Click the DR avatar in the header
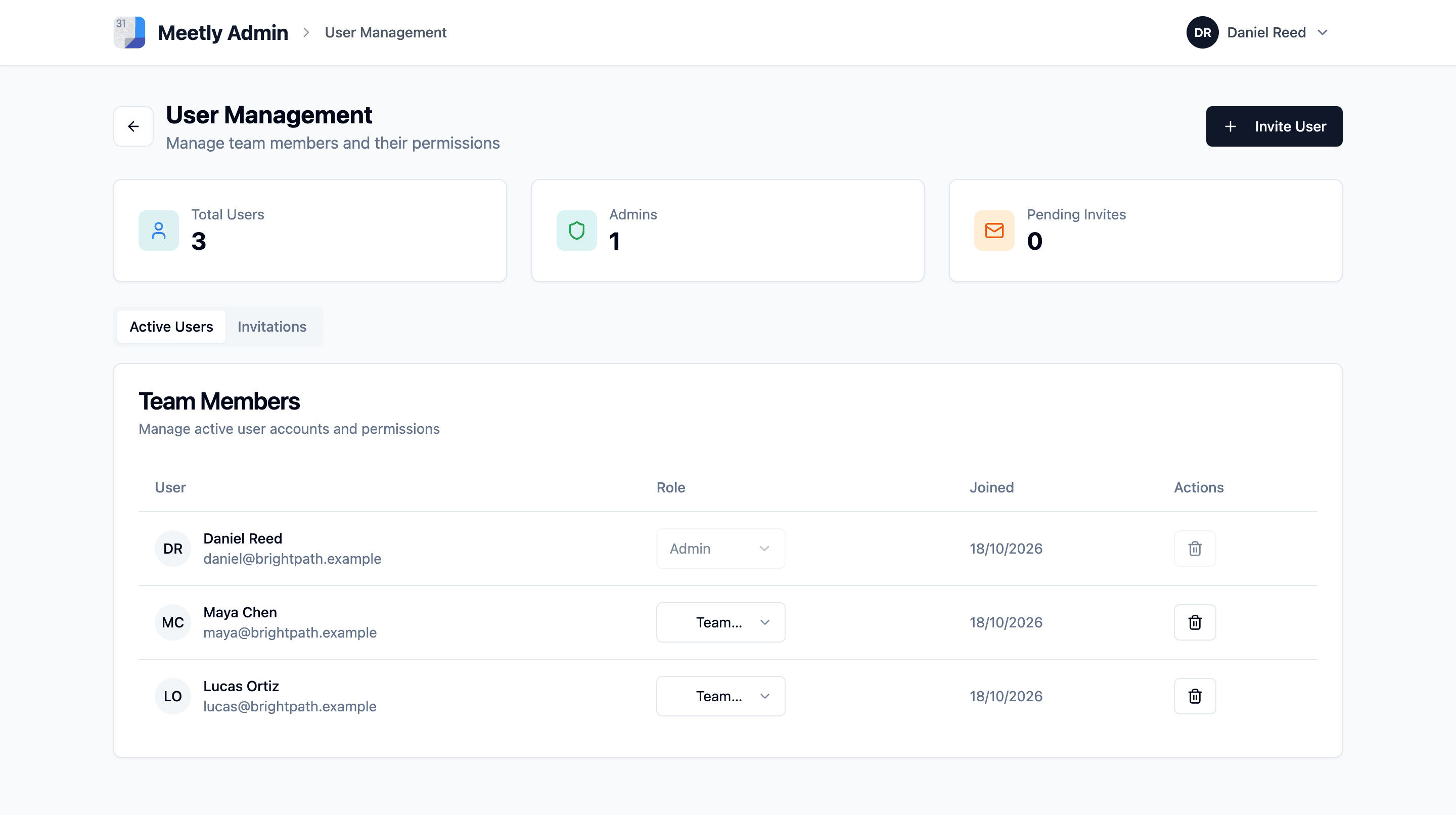Viewport: 1456px width, 815px height. 1202,32
